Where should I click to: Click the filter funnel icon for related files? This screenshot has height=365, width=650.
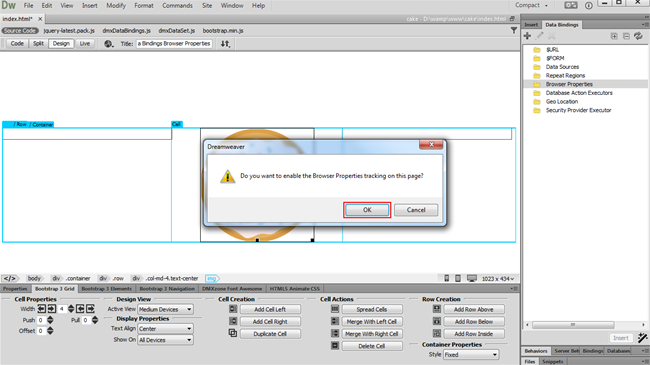point(514,30)
